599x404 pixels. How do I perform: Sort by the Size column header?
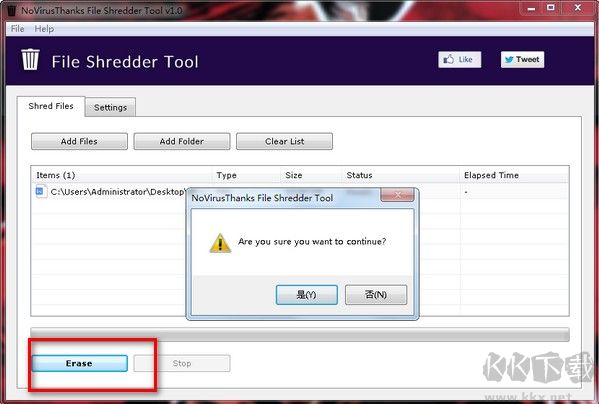tap(311, 175)
